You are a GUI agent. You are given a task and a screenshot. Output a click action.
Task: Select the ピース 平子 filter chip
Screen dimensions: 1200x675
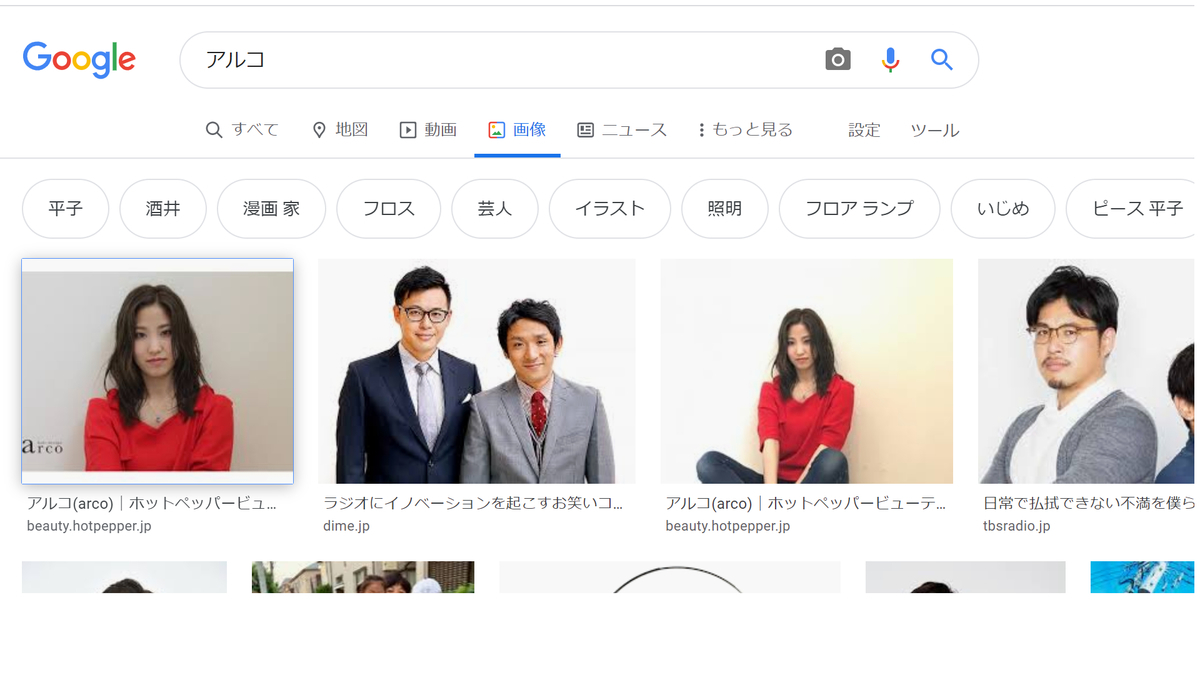[x=1131, y=209]
